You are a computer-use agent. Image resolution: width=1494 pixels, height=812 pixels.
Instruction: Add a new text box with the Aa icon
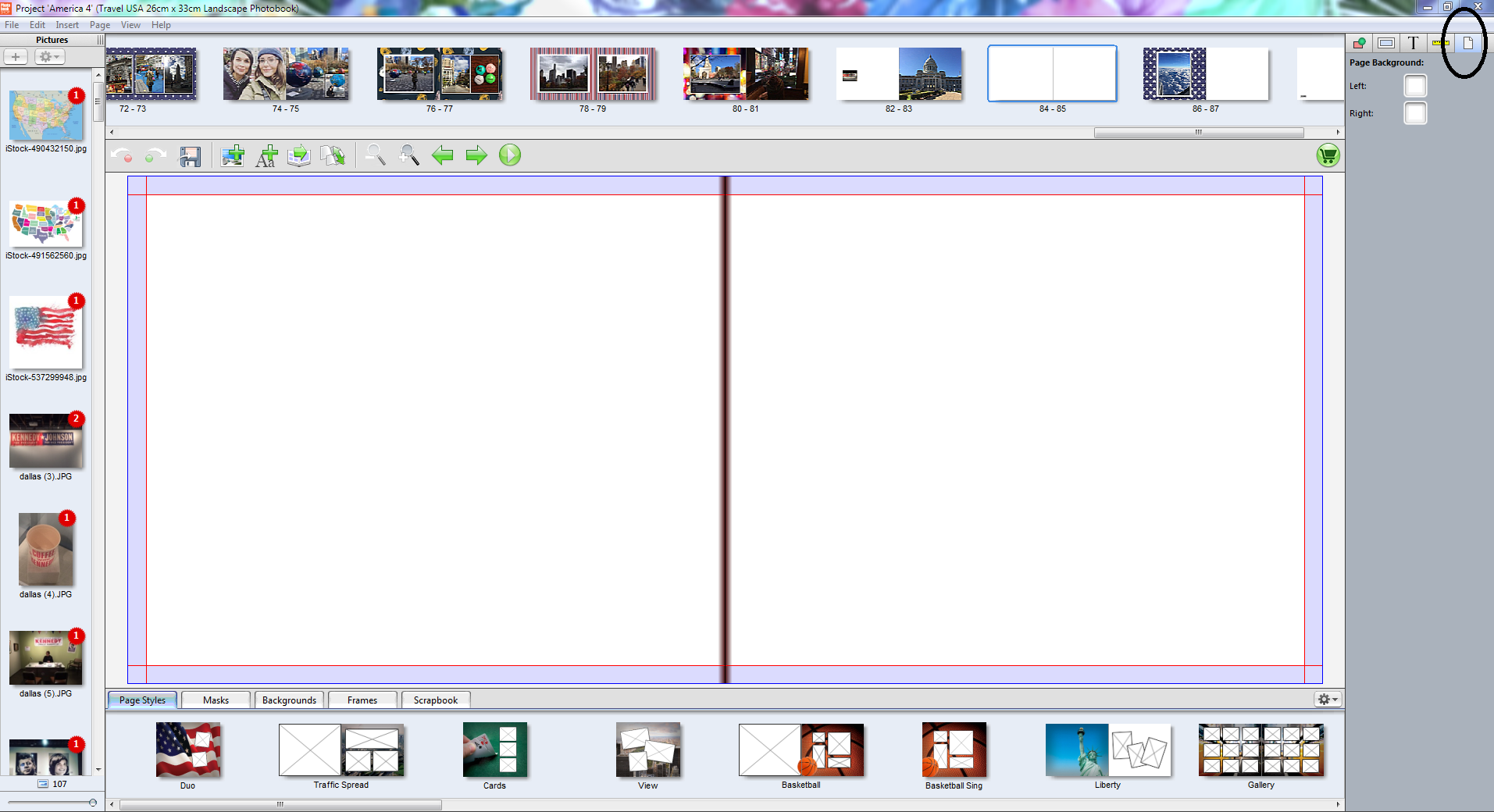coord(266,155)
